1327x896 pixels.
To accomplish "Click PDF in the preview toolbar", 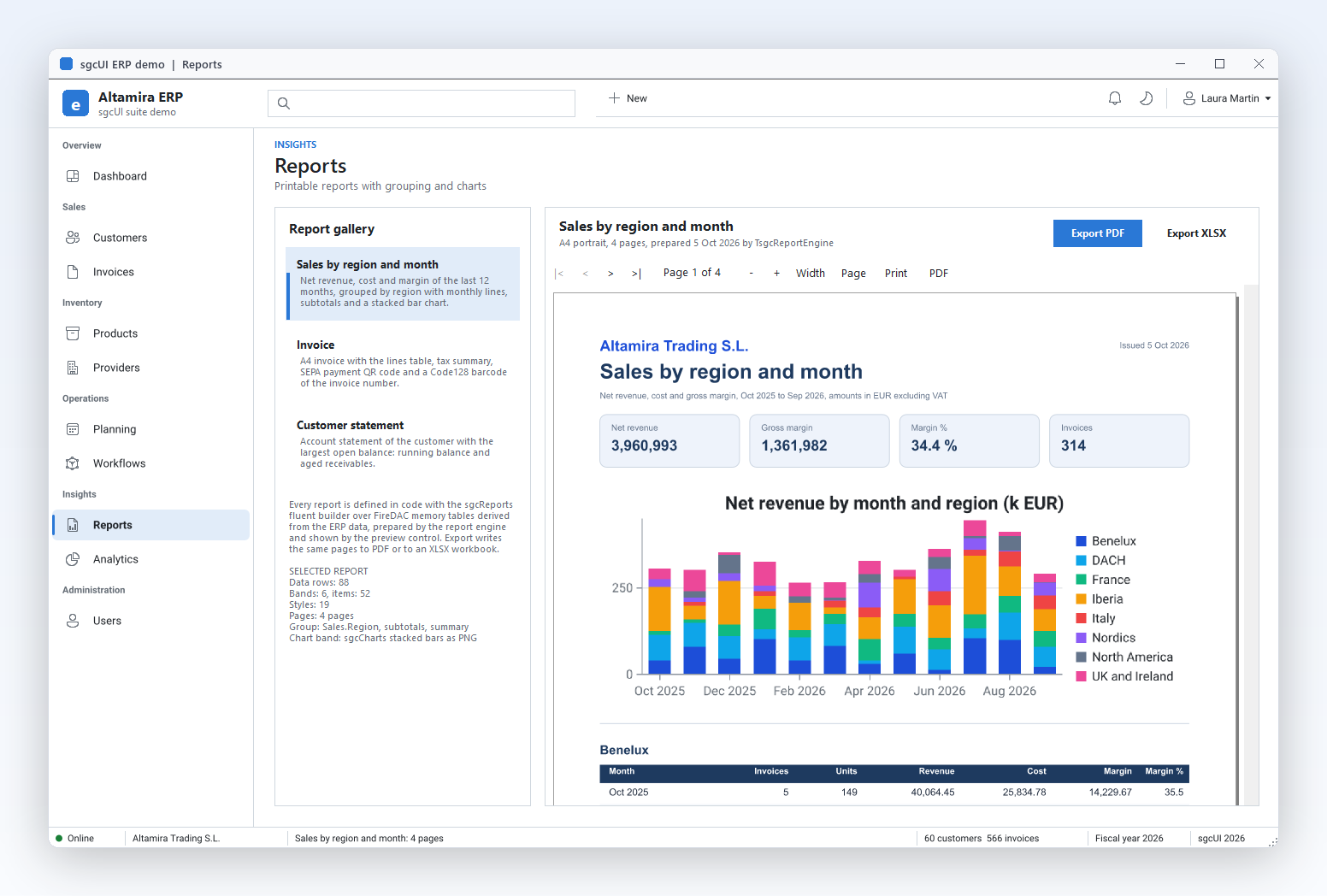I will click(939, 274).
